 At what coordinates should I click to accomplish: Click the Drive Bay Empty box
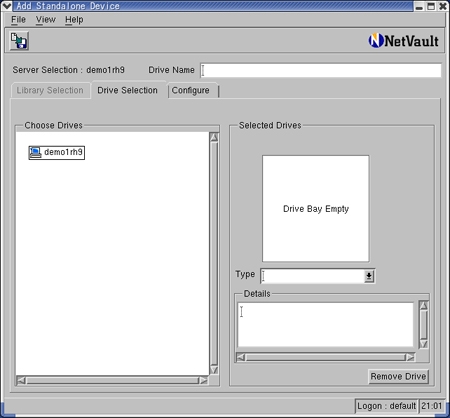tap(316, 209)
